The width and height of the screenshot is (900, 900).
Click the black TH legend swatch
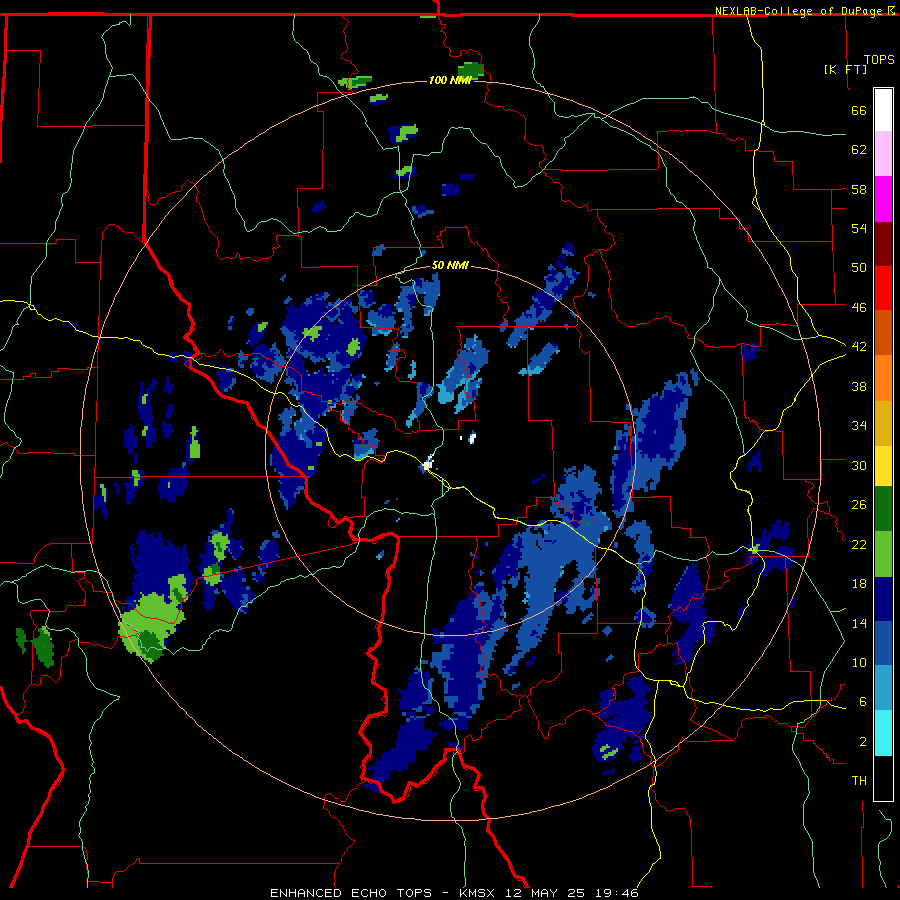(x=883, y=778)
